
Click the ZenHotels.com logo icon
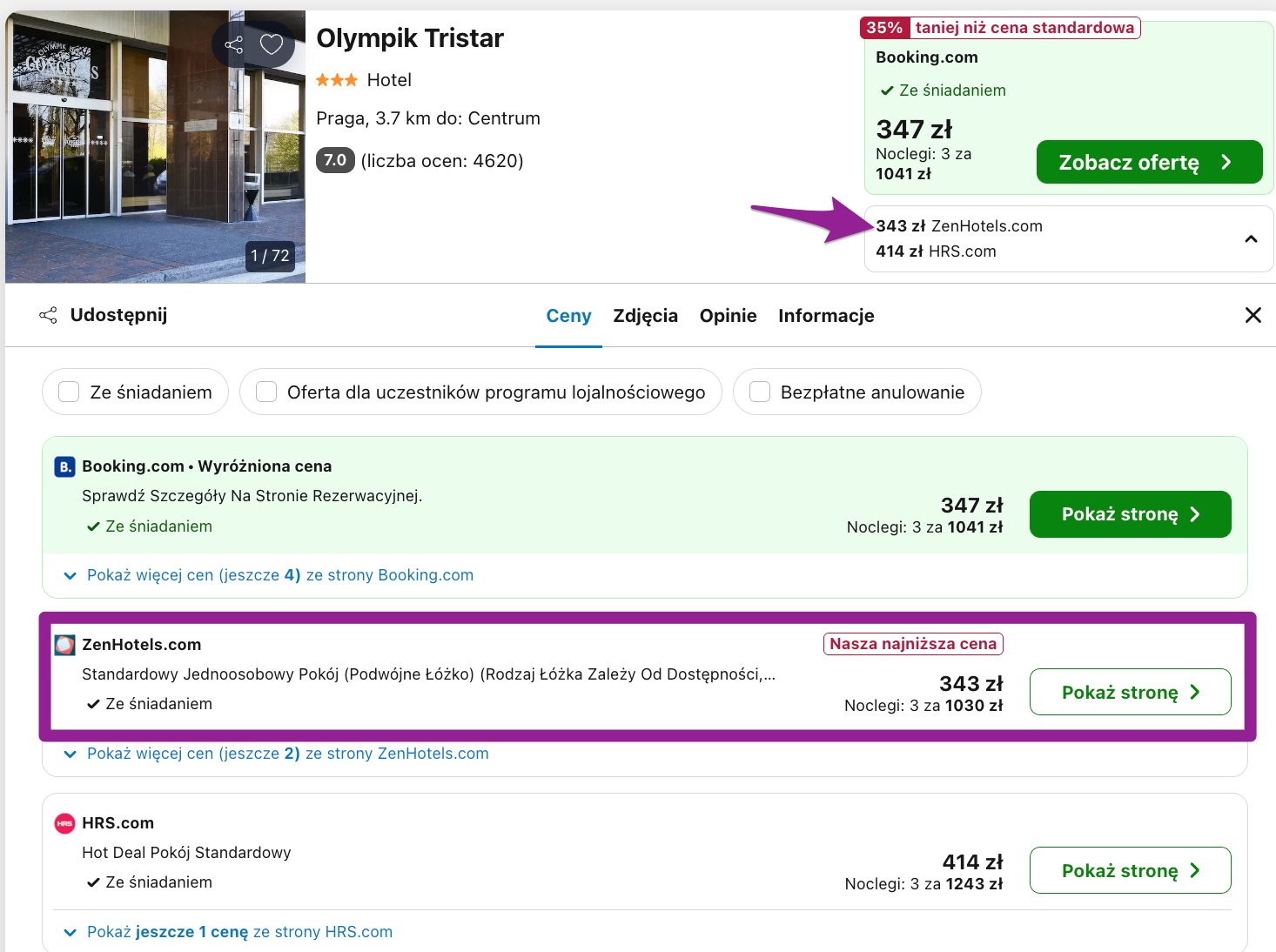[64, 646]
